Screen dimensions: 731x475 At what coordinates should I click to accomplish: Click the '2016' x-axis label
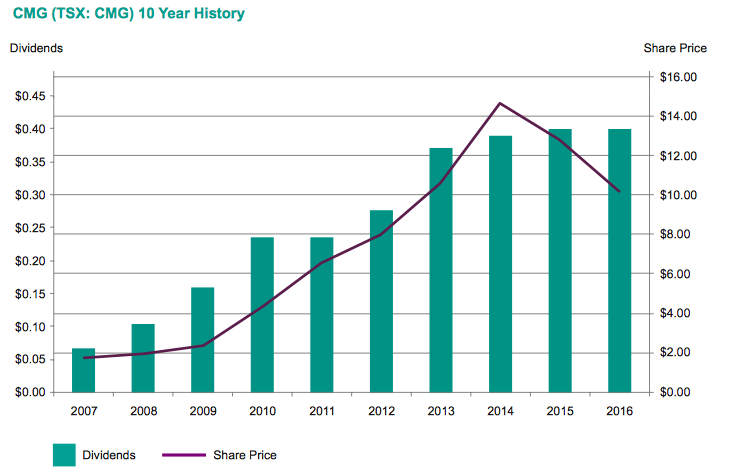620,411
